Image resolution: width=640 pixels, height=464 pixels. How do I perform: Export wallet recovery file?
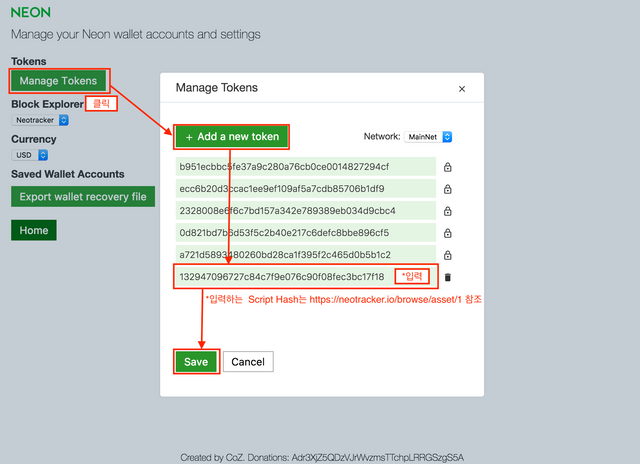tap(83, 197)
